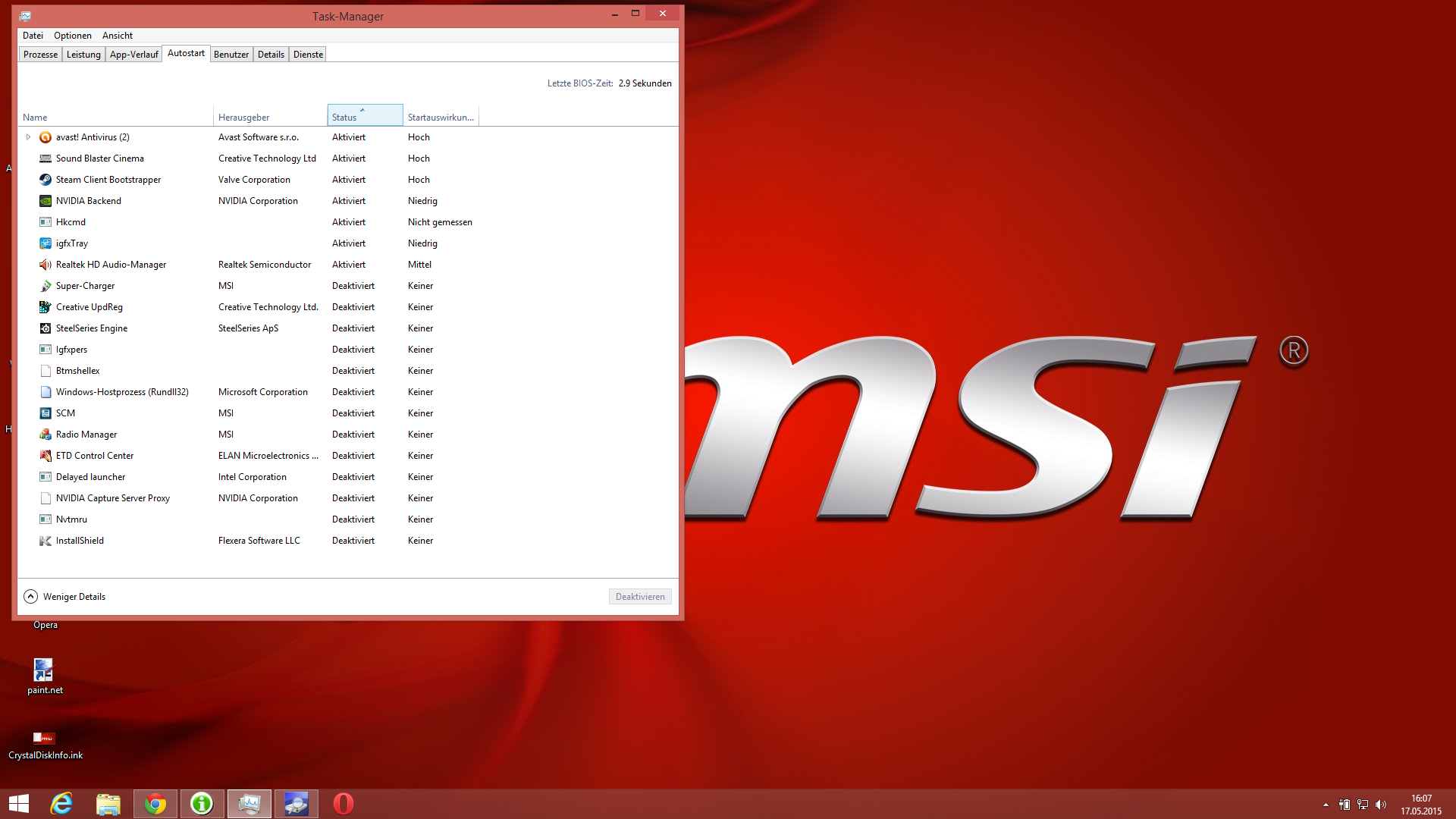Click the Creative UpdReg row icon
This screenshot has height=819, width=1456.
(45, 307)
